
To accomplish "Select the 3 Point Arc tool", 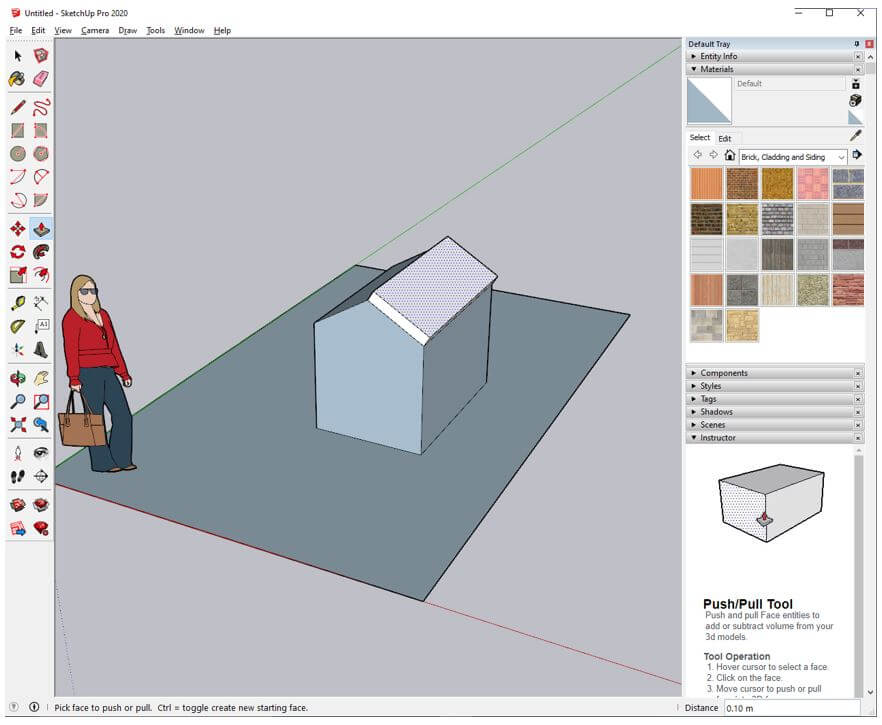I will 17,200.
